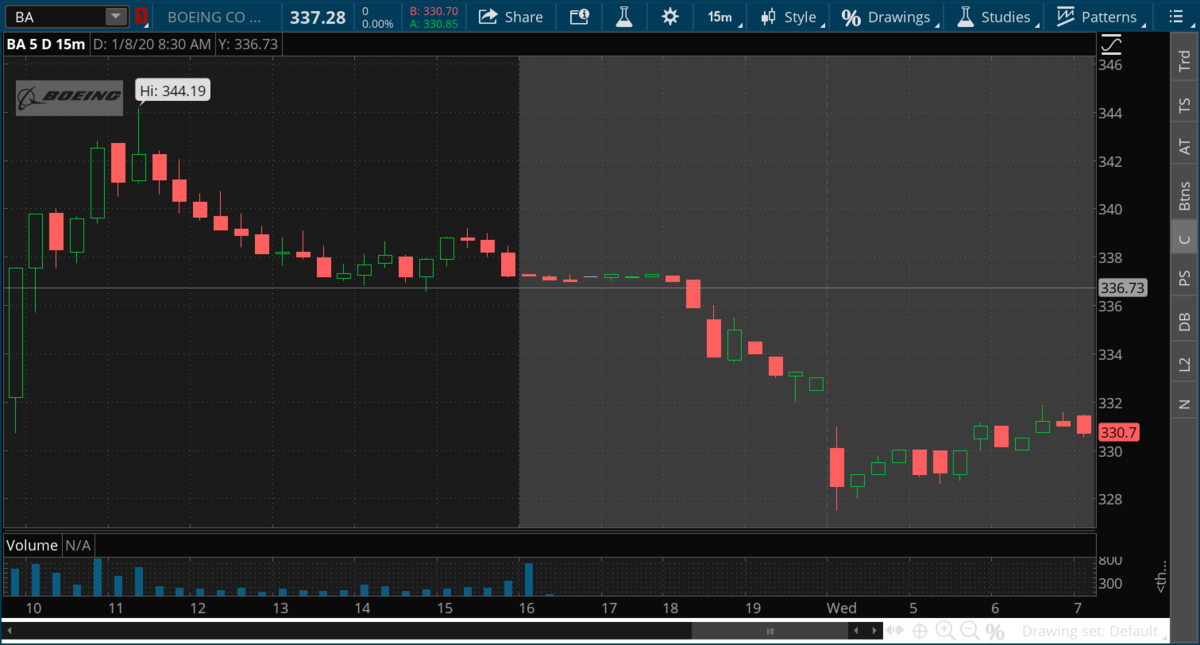The width and height of the screenshot is (1200, 645).
Task: Open chart settings gear icon
Action: [x=670, y=17]
